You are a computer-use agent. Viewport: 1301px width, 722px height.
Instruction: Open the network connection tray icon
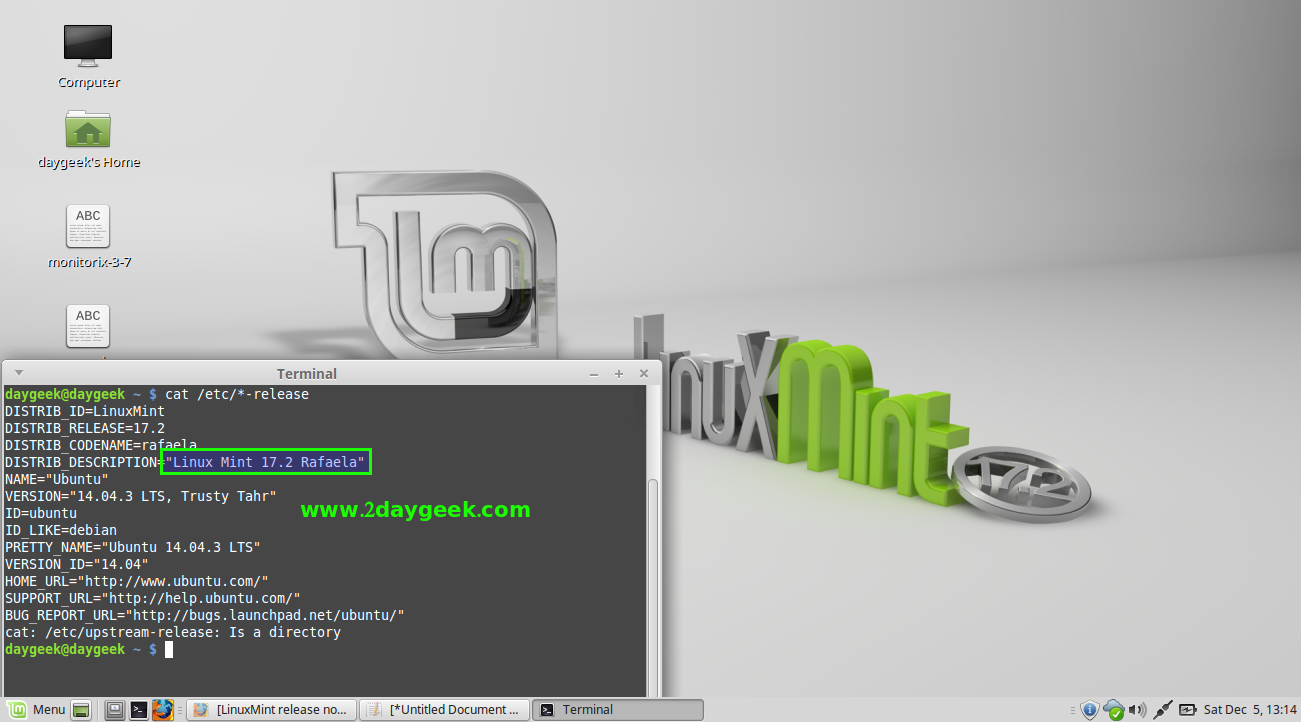1163,710
